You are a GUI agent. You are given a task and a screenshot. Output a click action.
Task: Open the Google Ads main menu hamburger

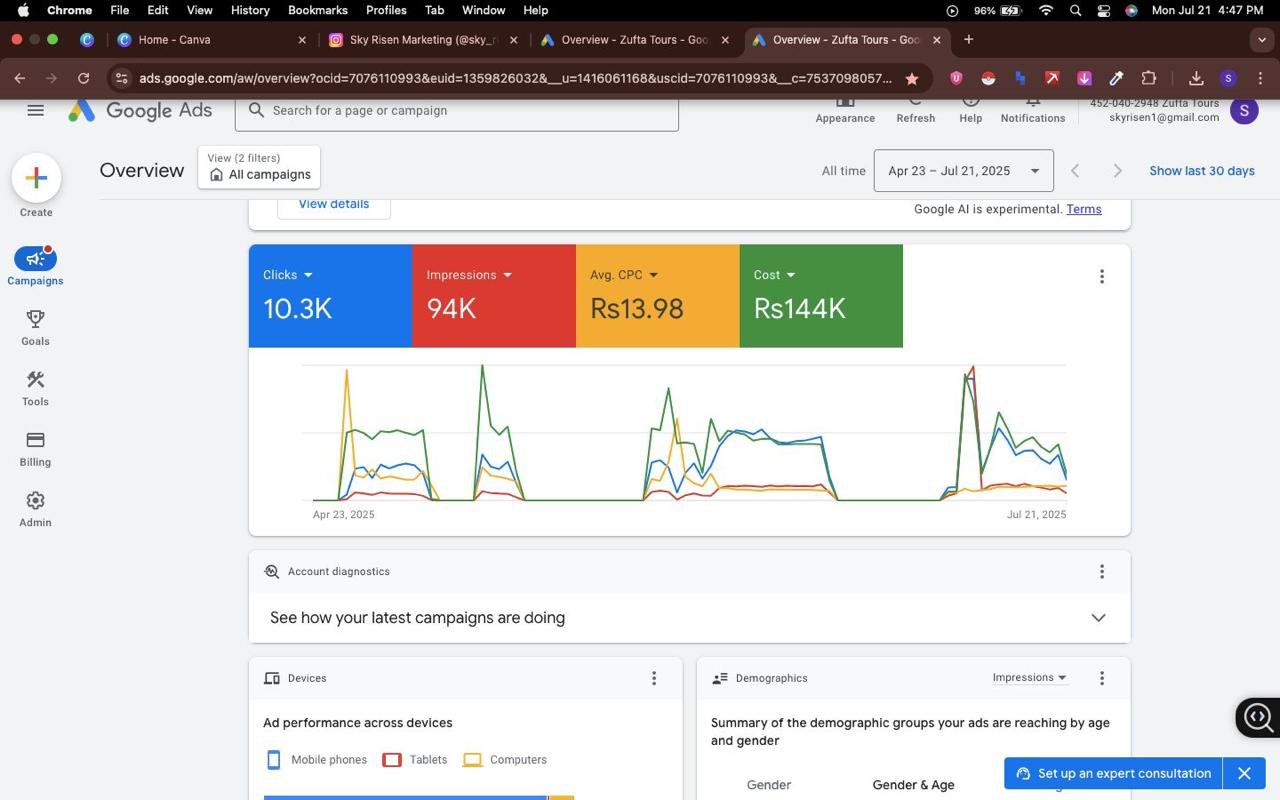point(35,110)
